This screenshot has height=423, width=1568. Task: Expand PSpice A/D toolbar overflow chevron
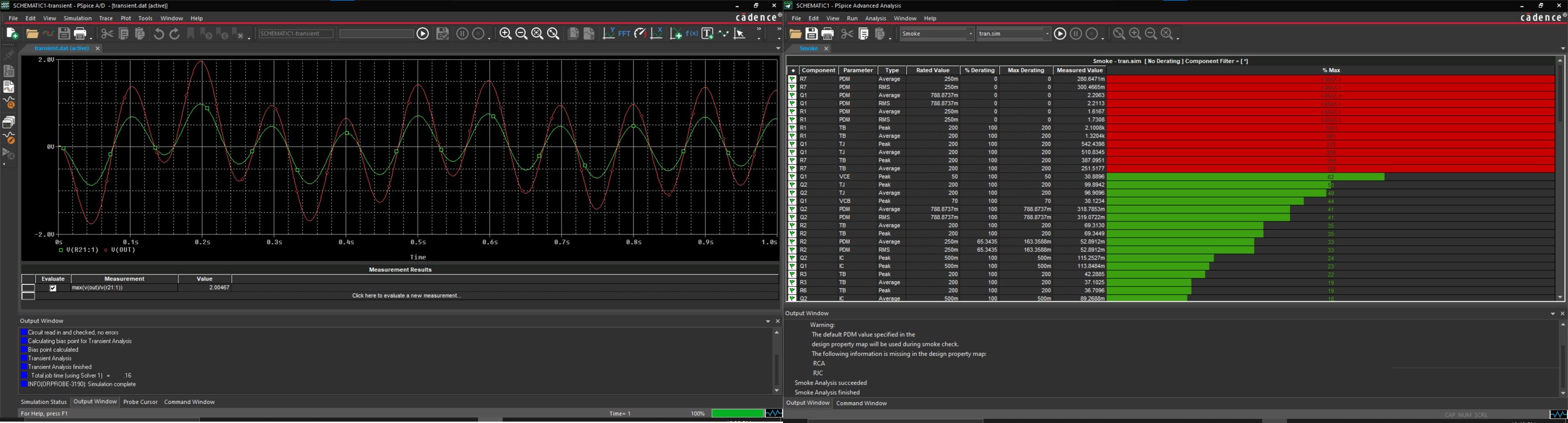coord(758,29)
